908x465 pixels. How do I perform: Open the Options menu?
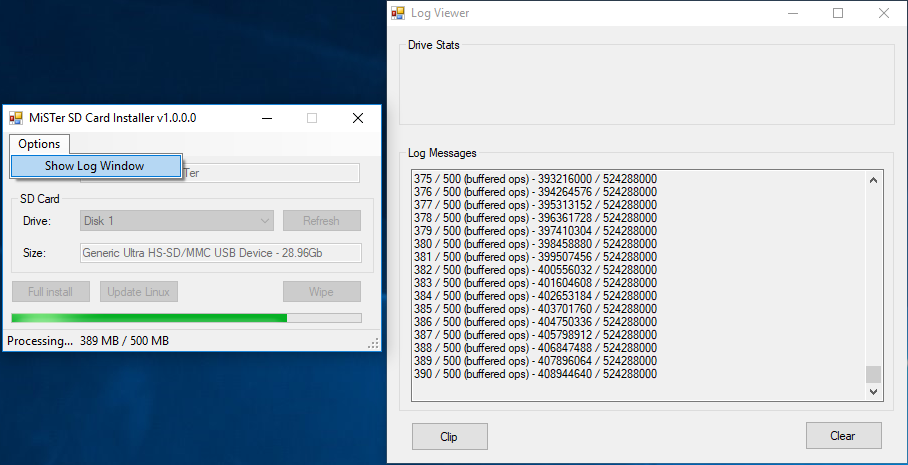(39, 144)
